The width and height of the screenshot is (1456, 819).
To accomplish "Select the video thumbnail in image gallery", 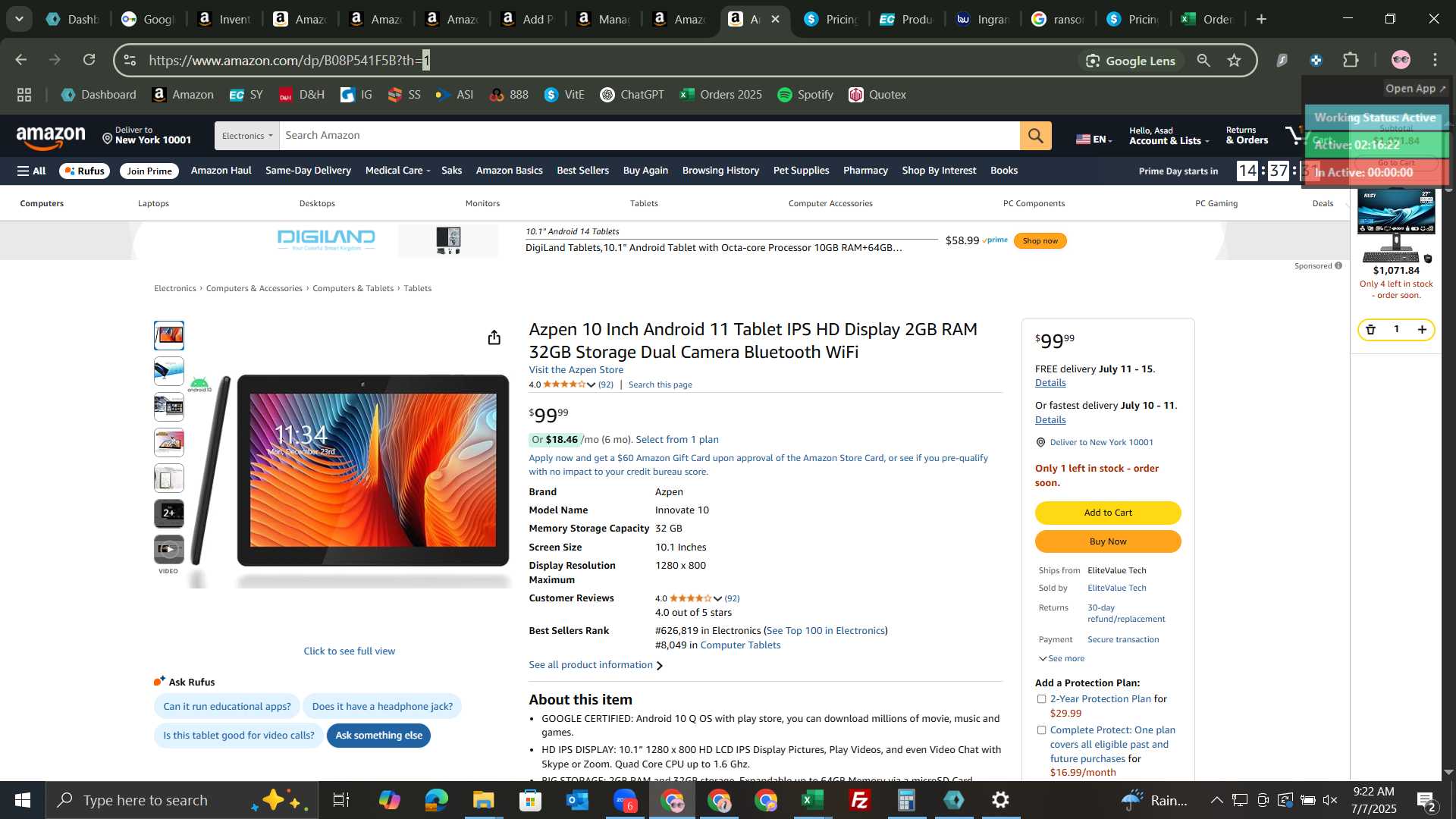I will [168, 549].
